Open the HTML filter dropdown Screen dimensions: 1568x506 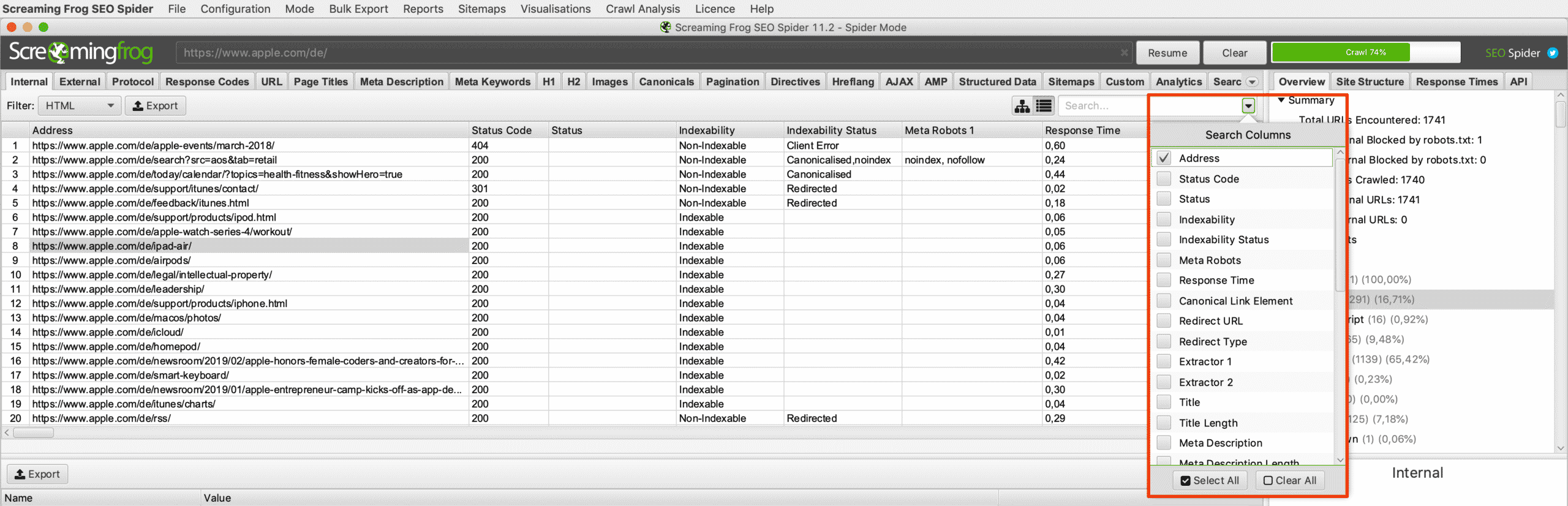(x=79, y=106)
